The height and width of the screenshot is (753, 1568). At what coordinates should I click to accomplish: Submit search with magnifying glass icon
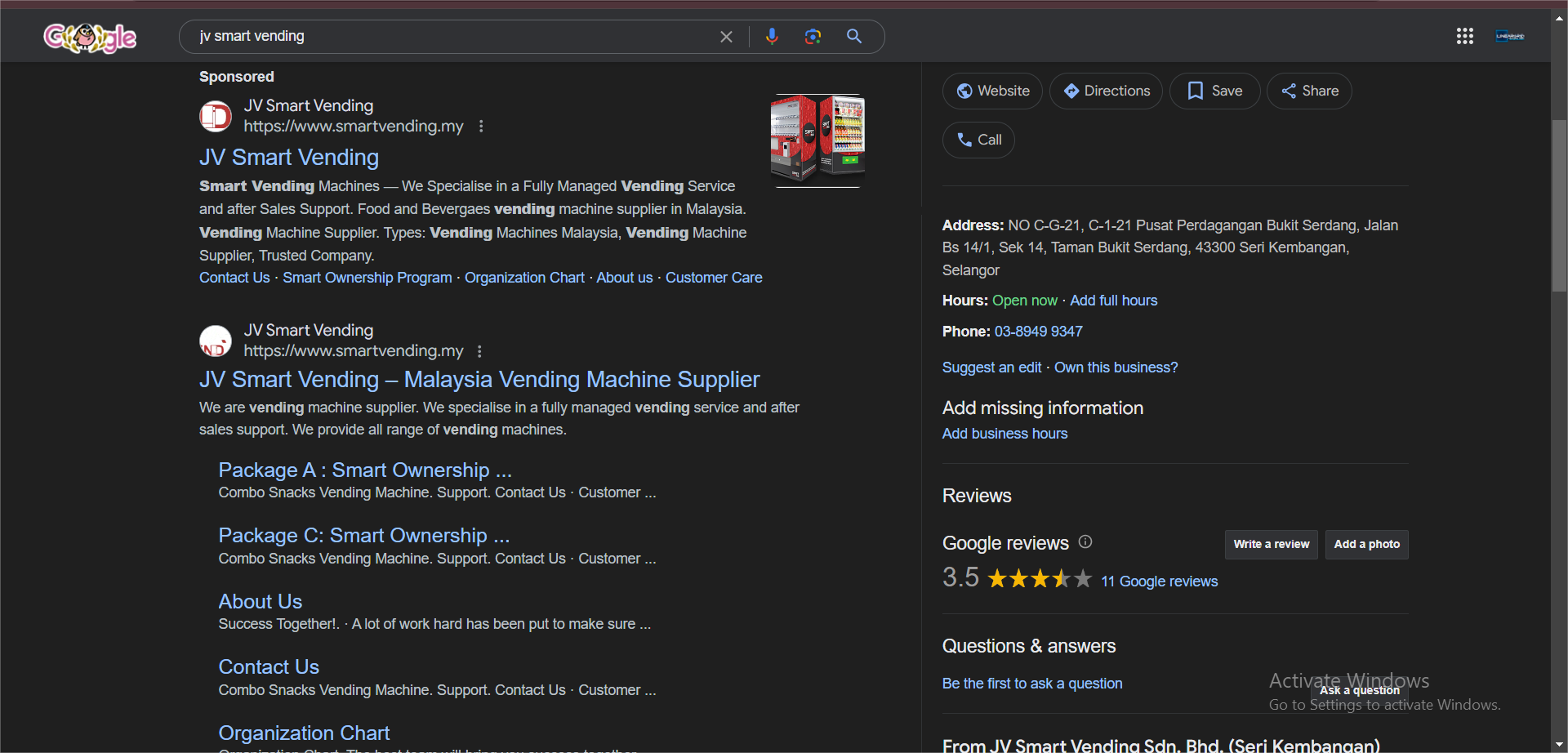[x=854, y=37]
